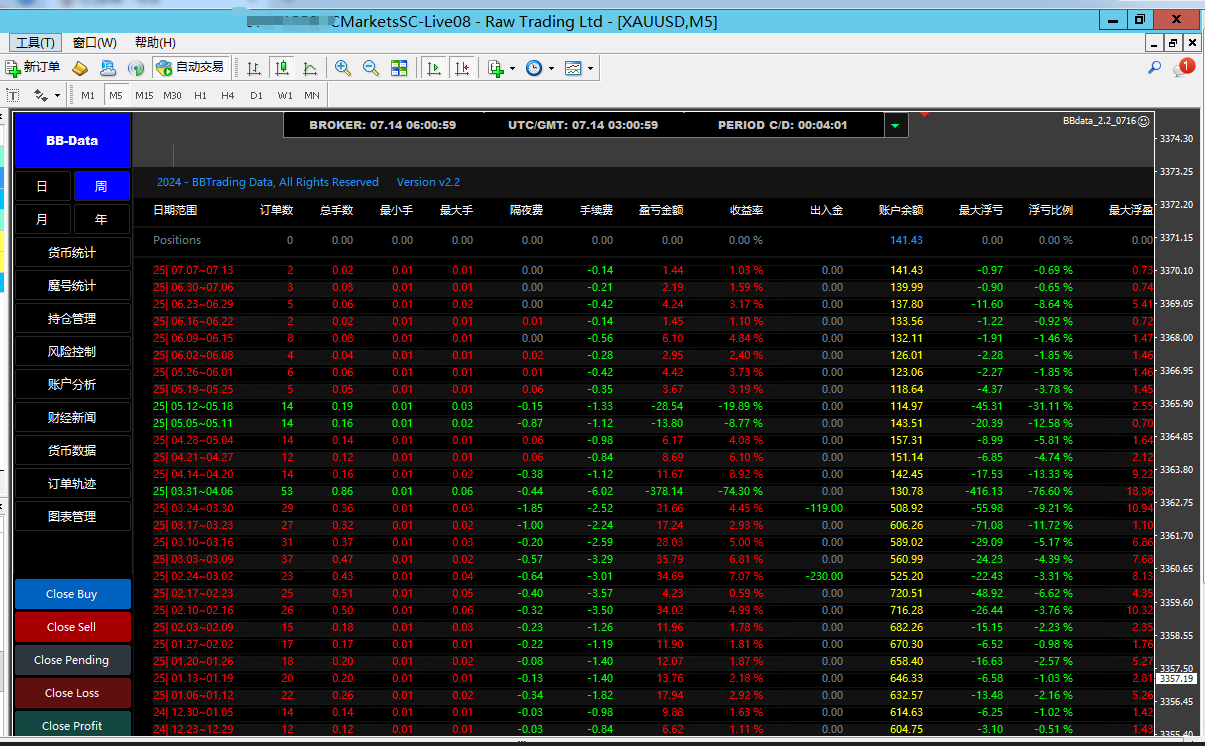This screenshot has width=1205, height=746.
Task: Switch statistics to 年 (year) view
Action: (102, 219)
